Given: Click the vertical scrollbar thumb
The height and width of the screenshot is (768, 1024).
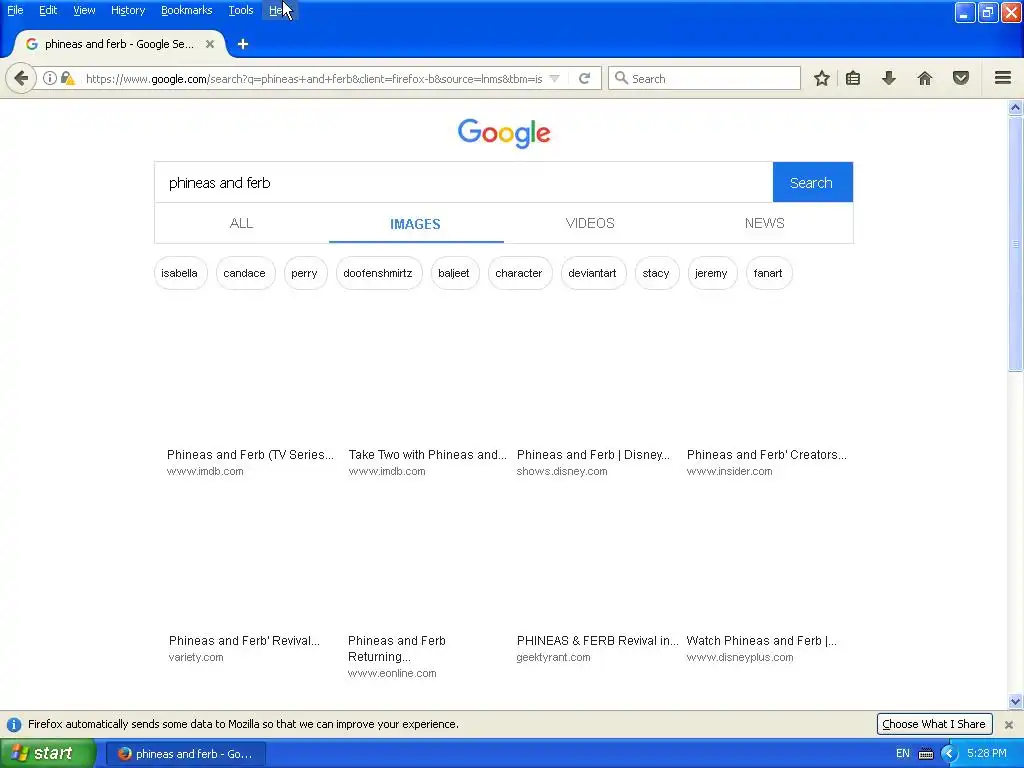Looking at the screenshot, I should tap(1015, 244).
